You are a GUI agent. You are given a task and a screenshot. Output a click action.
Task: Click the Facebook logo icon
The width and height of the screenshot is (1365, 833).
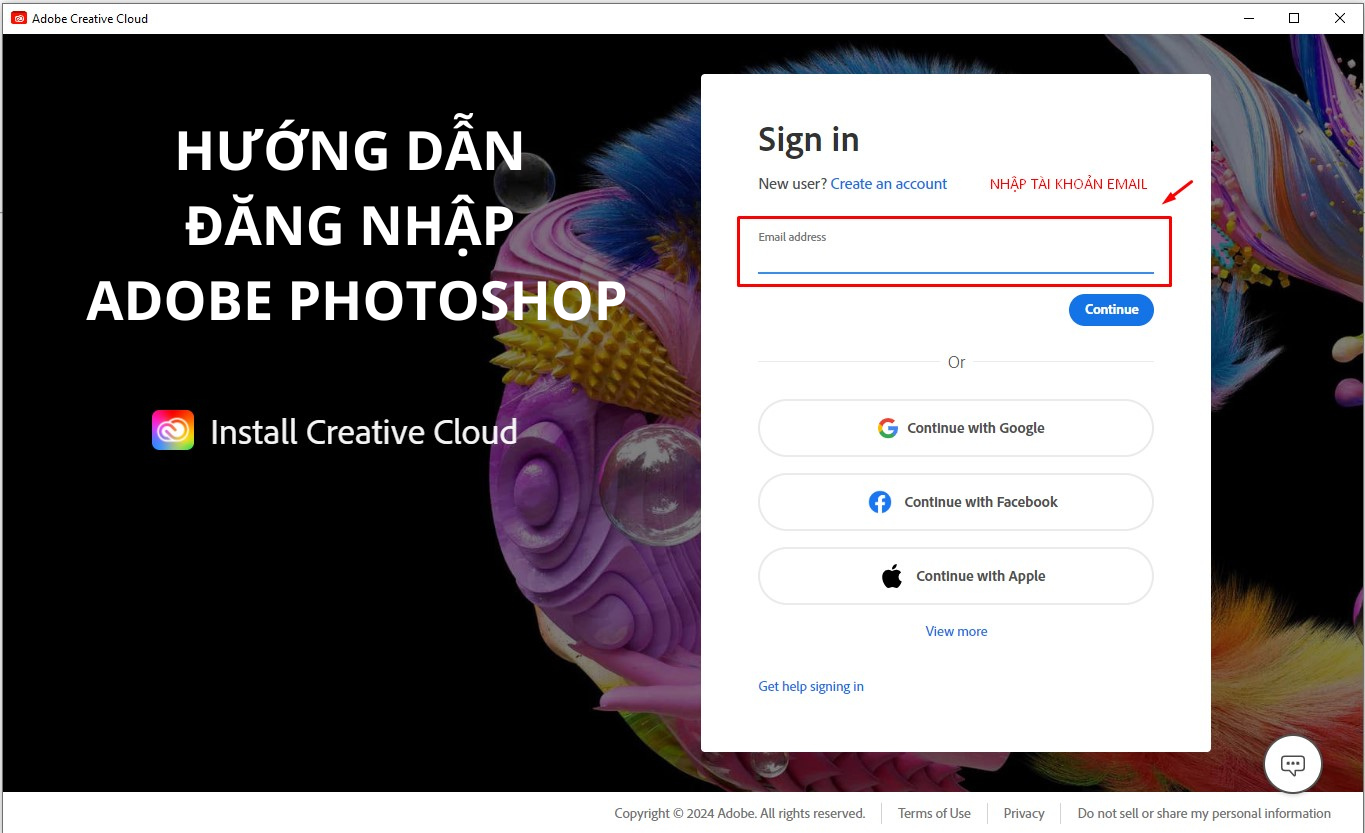coord(880,502)
